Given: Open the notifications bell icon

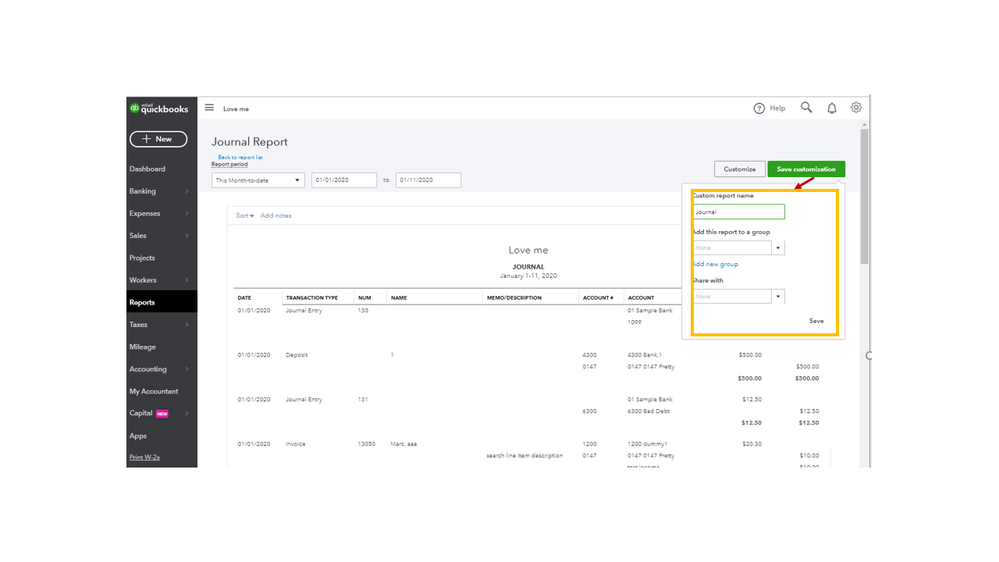Looking at the screenshot, I should pos(831,108).
